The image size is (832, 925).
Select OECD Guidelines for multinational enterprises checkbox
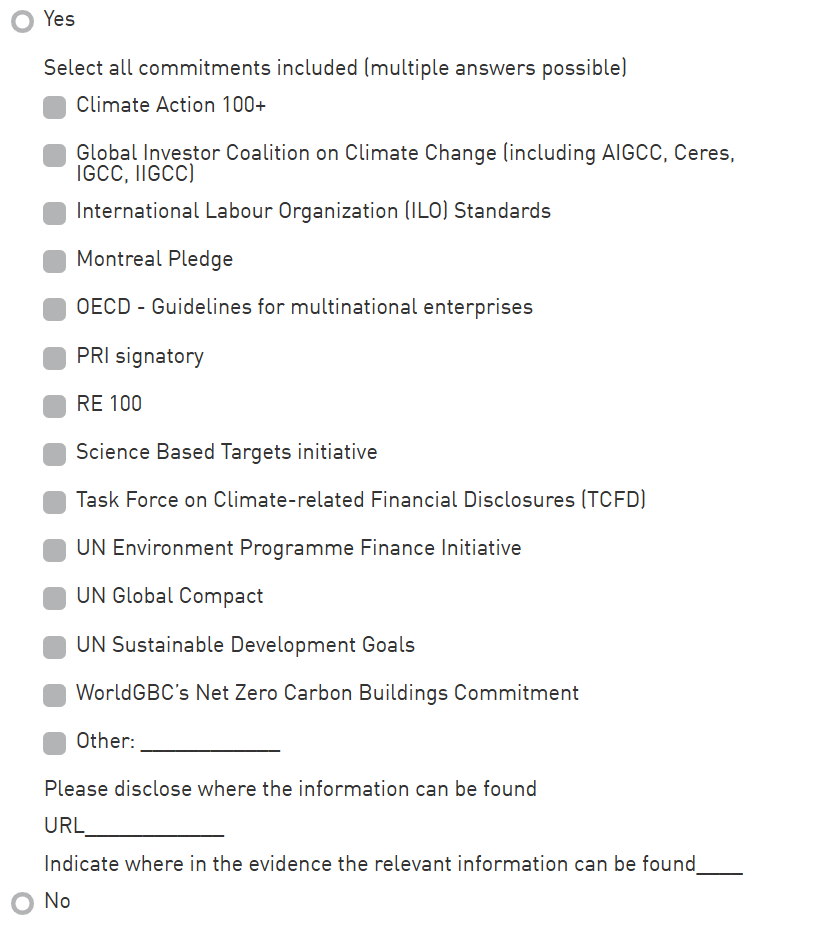pos(55,309)
